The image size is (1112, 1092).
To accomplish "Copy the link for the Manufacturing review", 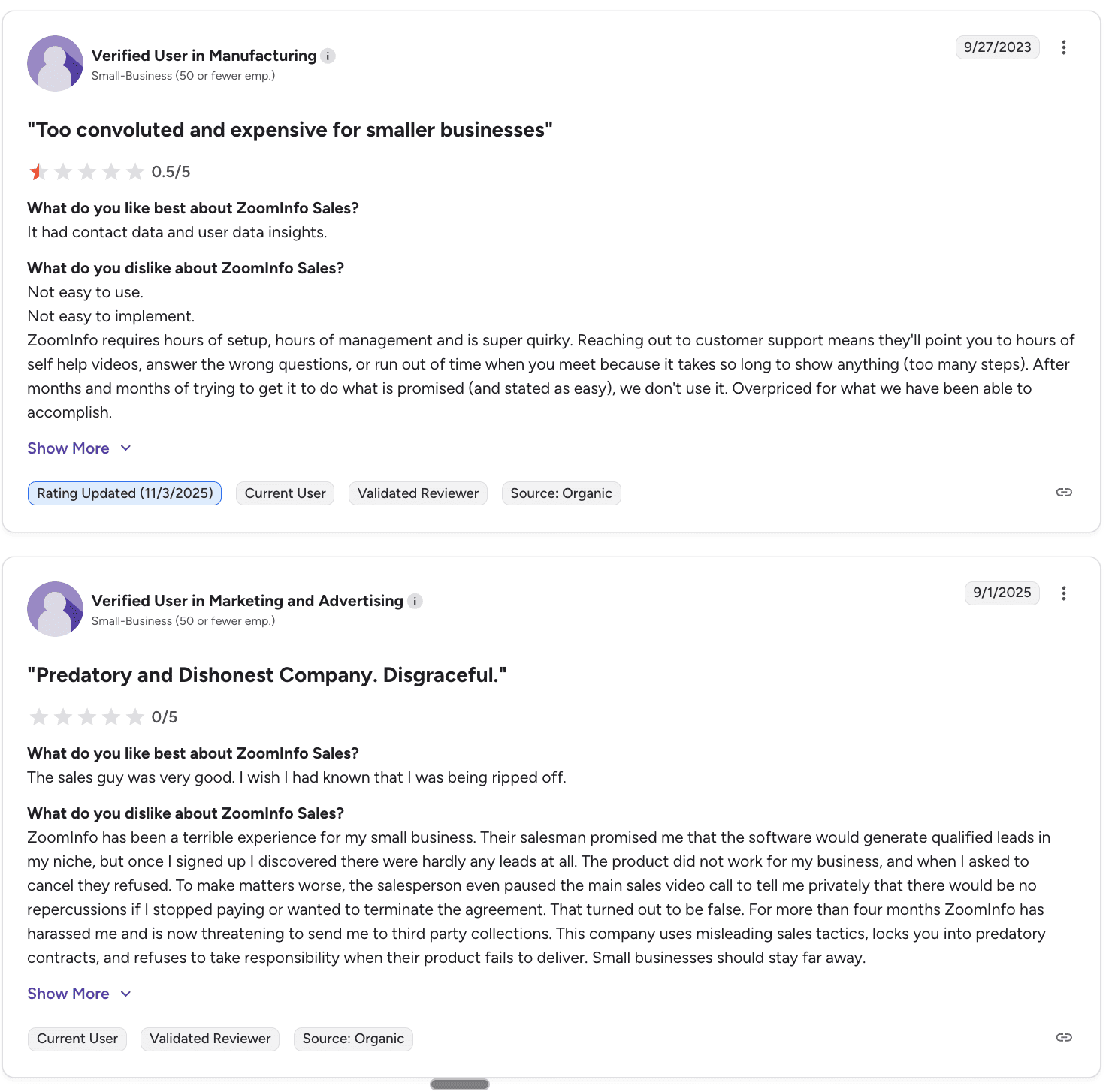I will tap(1064, 493).
